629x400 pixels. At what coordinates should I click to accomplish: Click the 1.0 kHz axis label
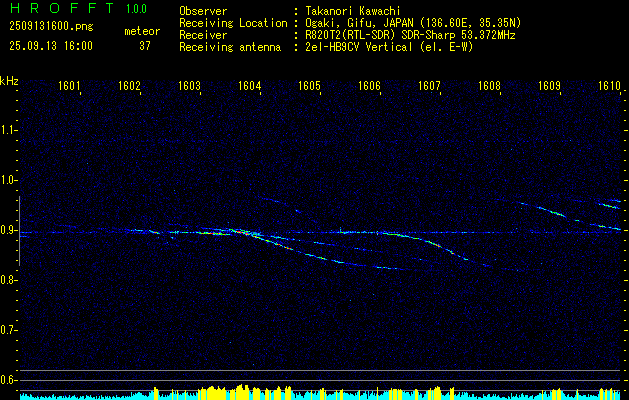click(8, 180)
